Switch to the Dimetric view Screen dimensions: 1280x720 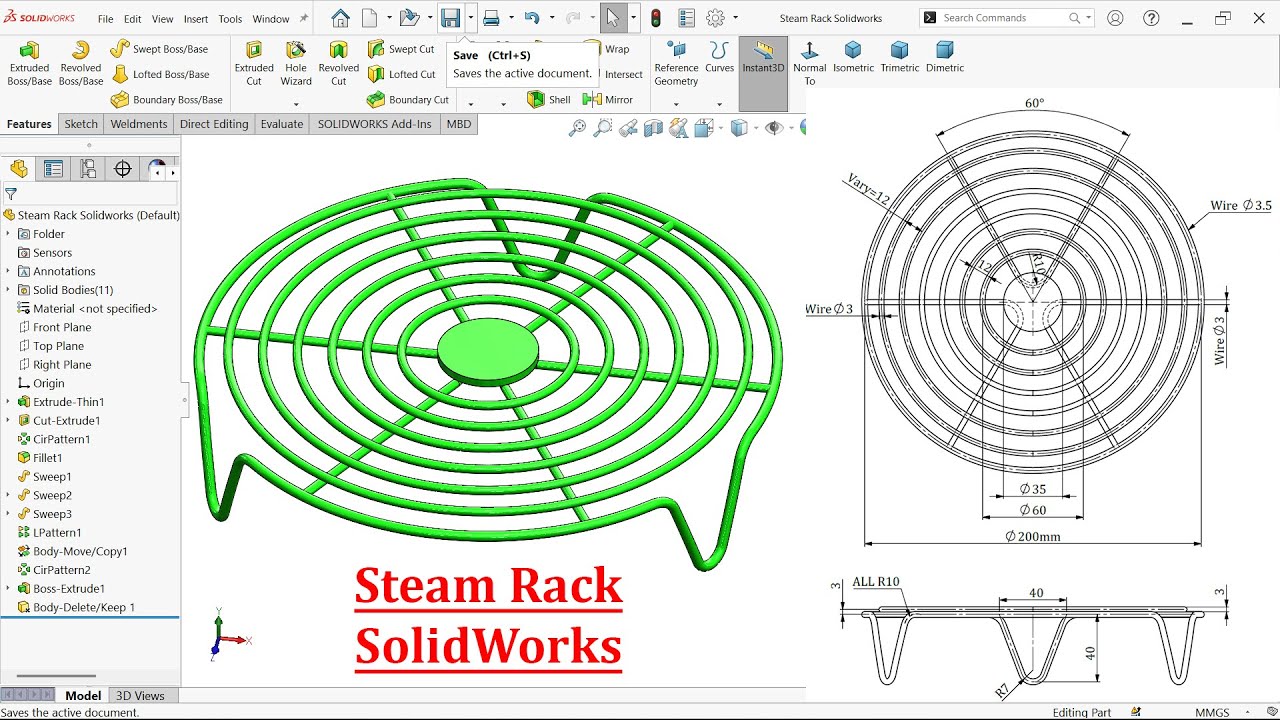pyautogui.click(x=945, y=56)
